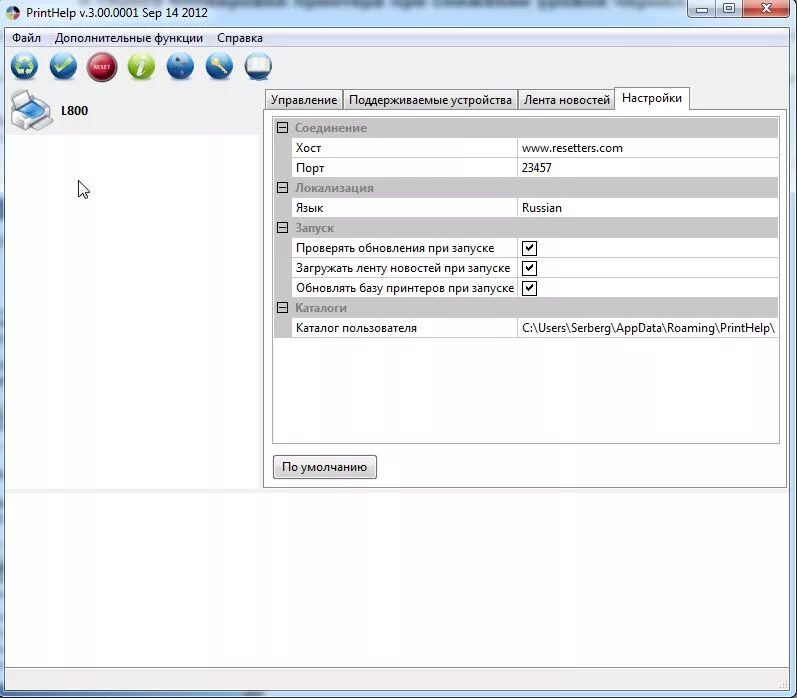
Task: Click the www.resetters.com host field
Action: 648,148
